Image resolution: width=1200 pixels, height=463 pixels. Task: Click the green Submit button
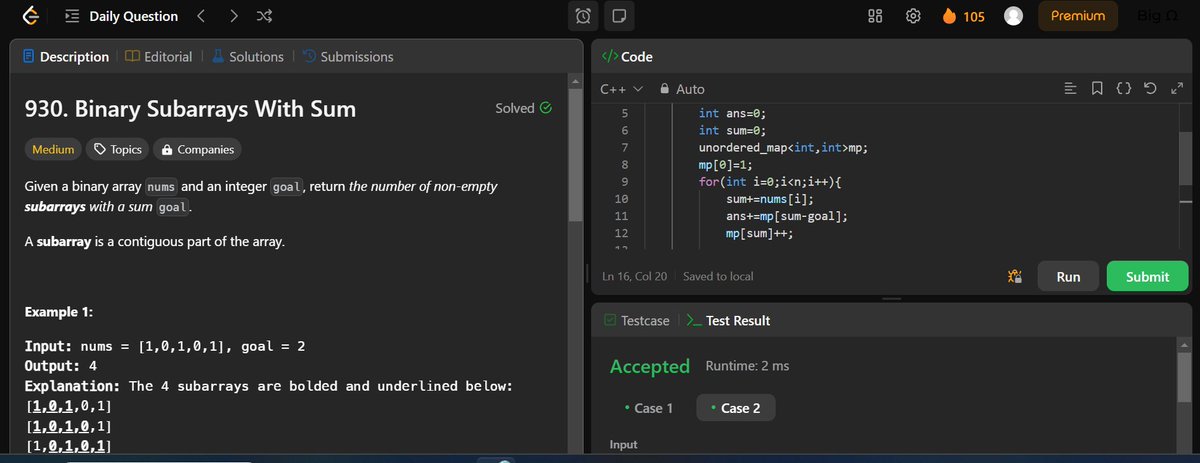click(x=1147, y=277)
